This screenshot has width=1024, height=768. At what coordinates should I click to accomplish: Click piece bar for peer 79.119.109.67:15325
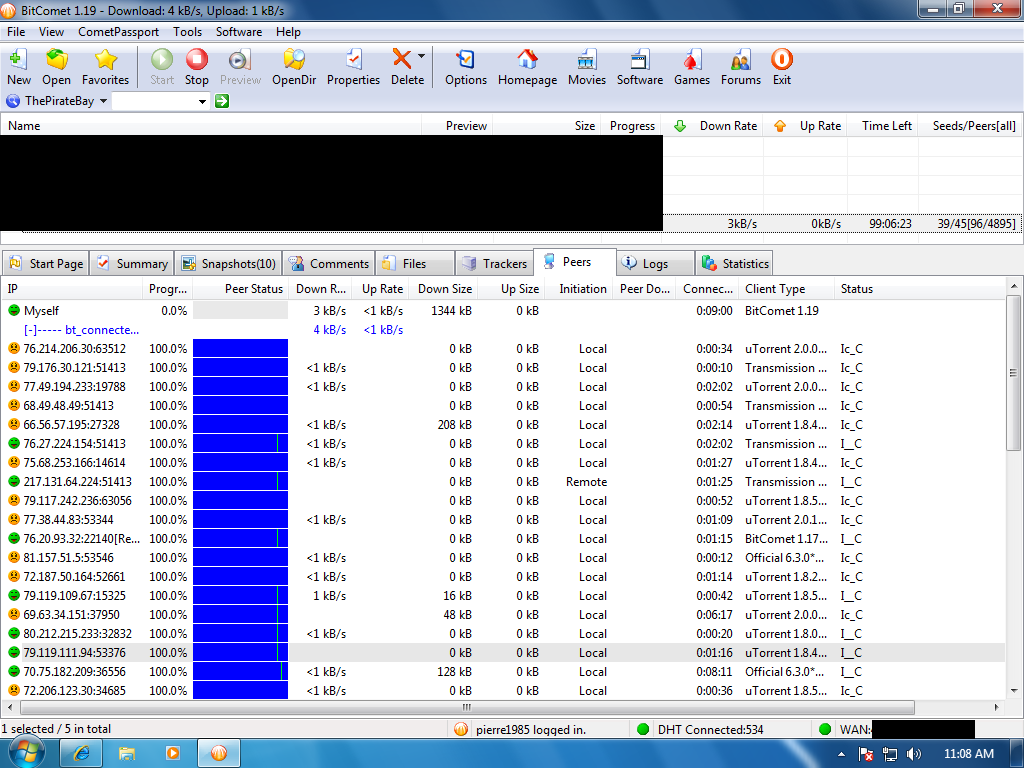(240, 596)
